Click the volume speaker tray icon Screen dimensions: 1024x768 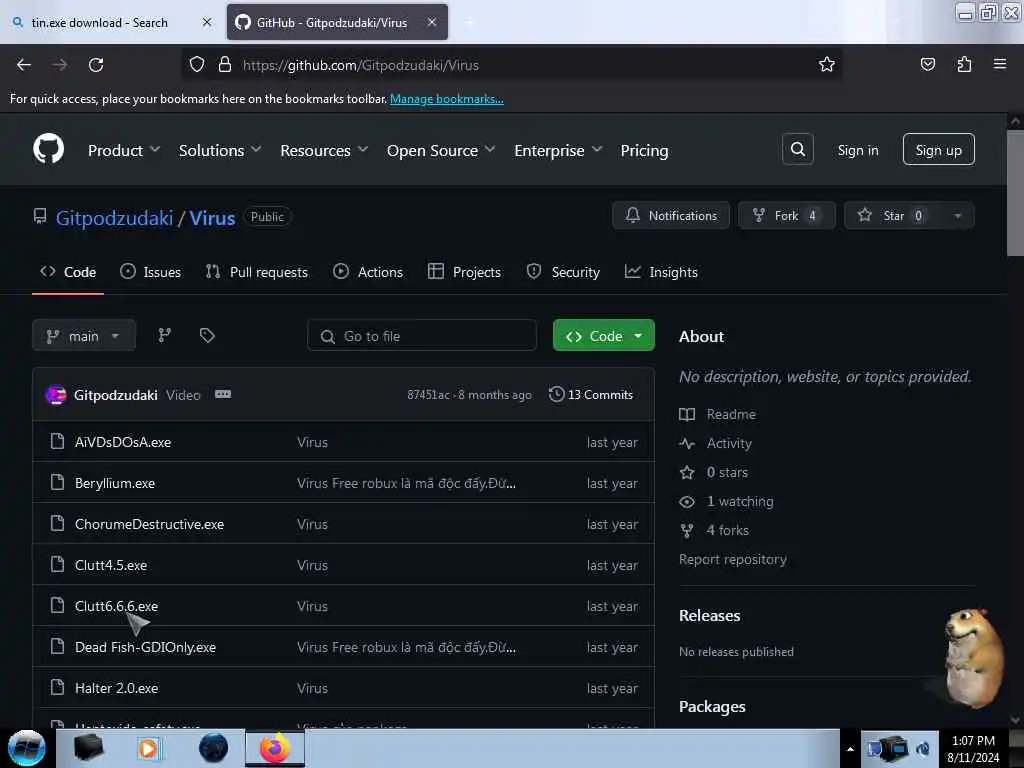[x=923, y=749]
